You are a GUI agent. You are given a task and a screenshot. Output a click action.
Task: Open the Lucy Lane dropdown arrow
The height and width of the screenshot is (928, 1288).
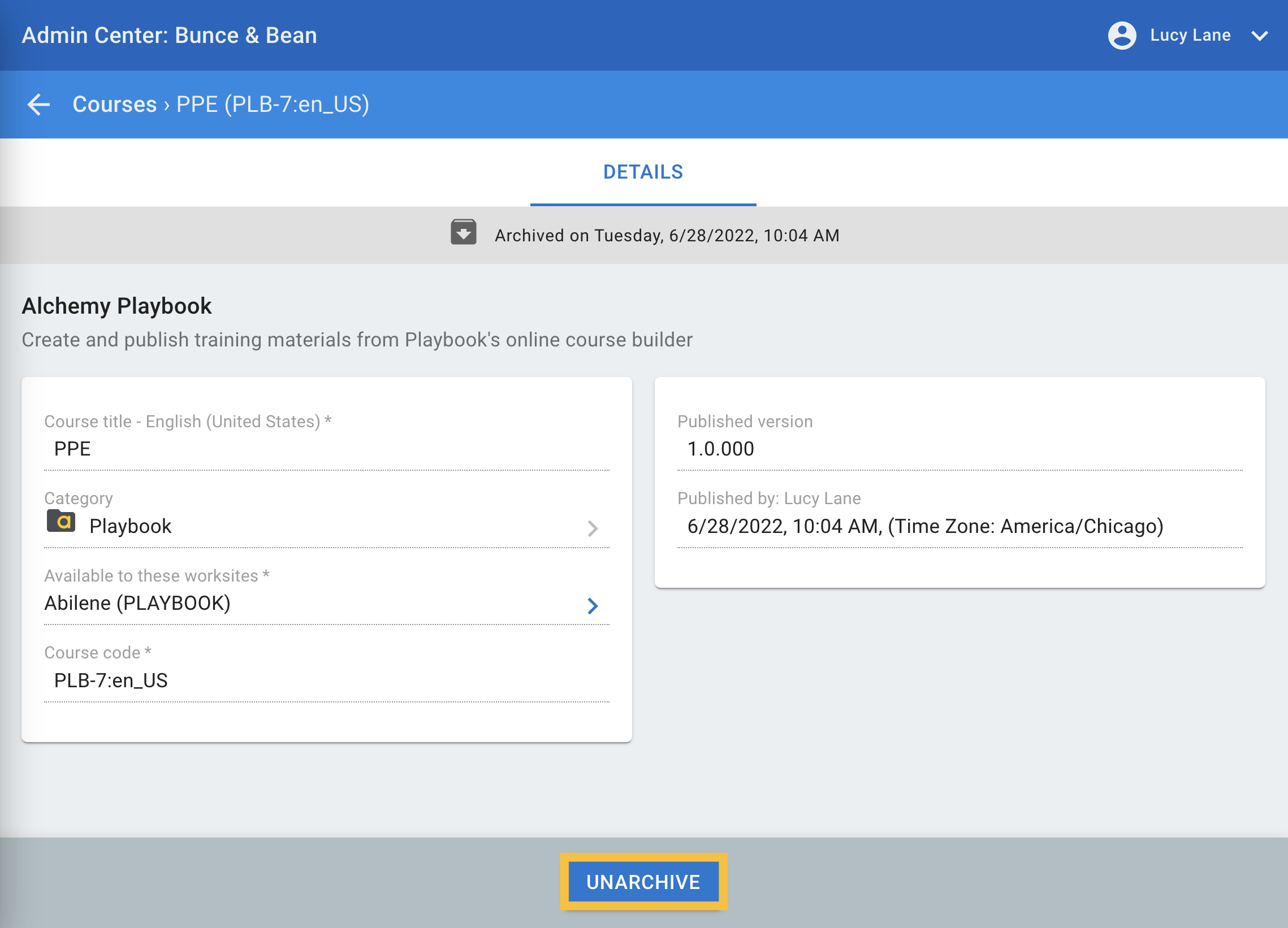tap(1260, 36)
